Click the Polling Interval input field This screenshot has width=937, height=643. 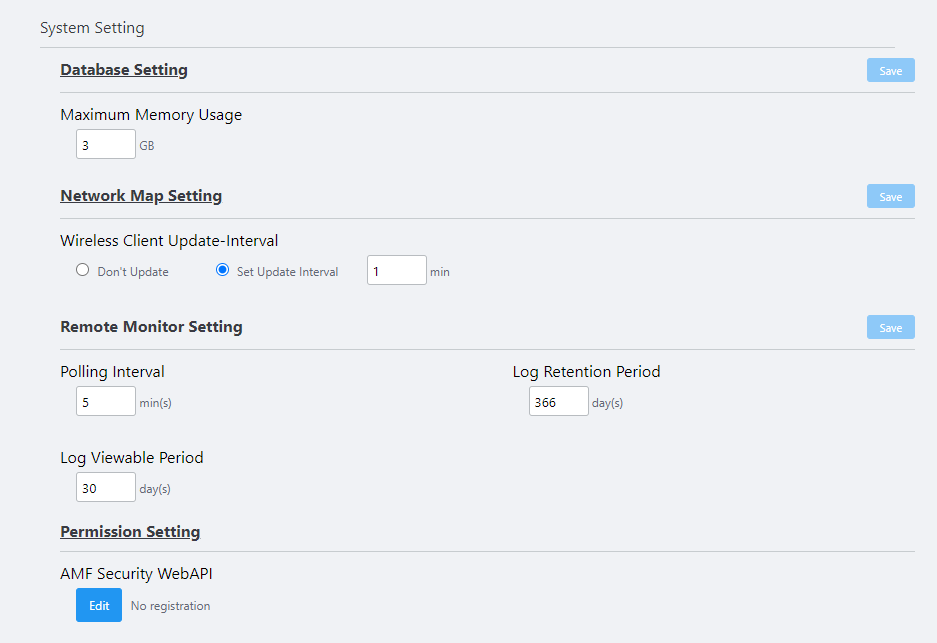click(x=106, y=401)
